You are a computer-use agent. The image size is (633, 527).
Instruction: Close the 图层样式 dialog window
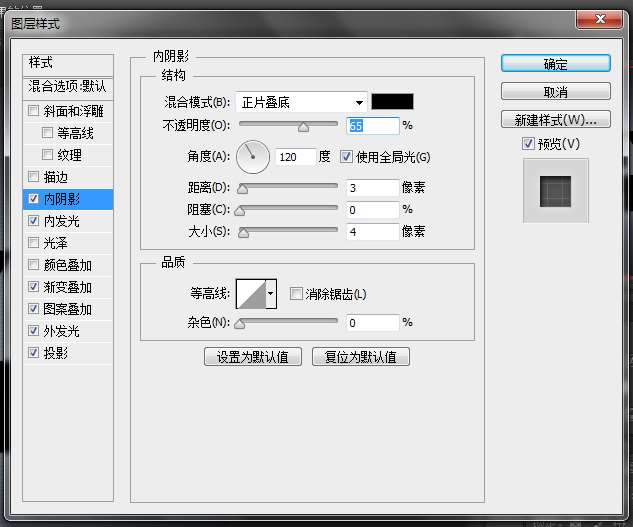[x=599, y=19]
